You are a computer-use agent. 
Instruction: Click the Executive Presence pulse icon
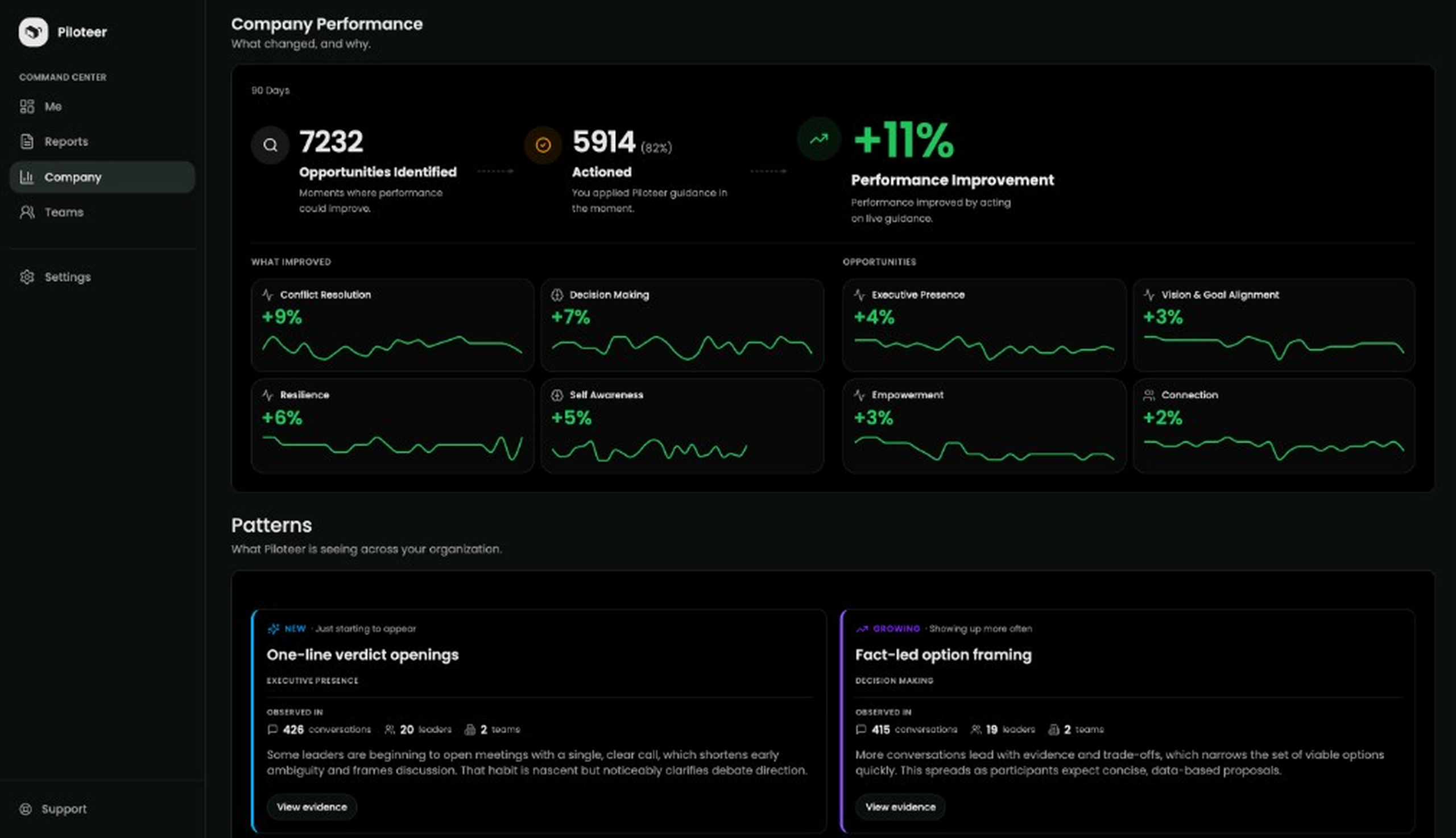pyautogui.click(x=859, y=295)
